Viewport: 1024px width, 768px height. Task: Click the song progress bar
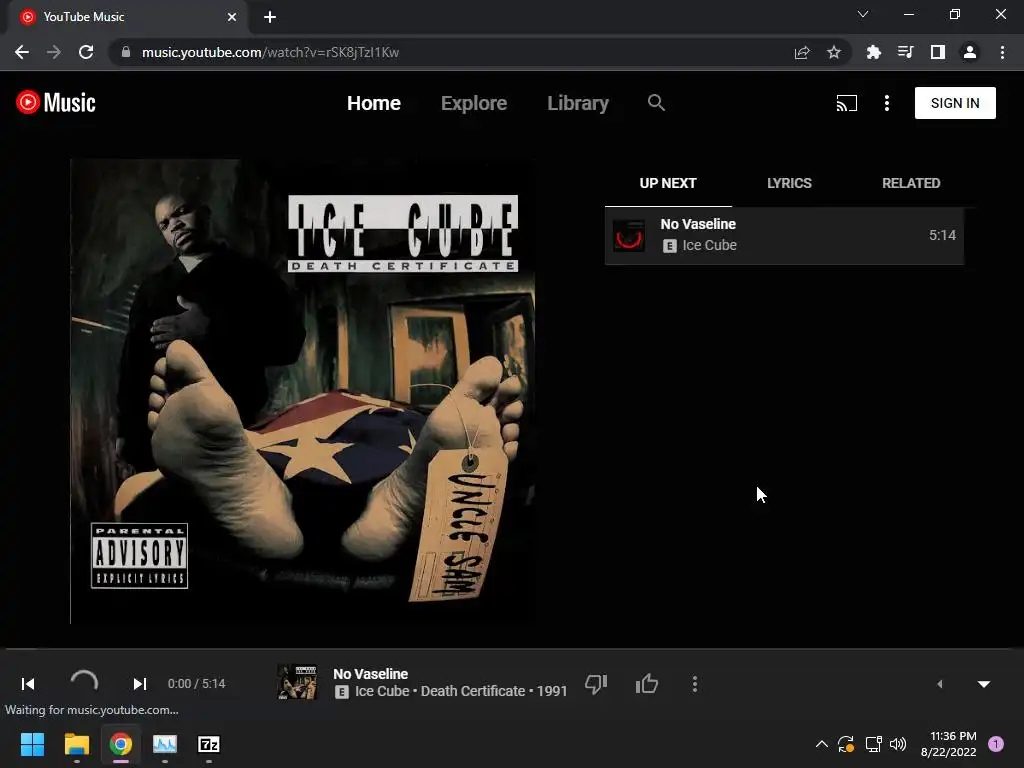[x=512, y=649]
